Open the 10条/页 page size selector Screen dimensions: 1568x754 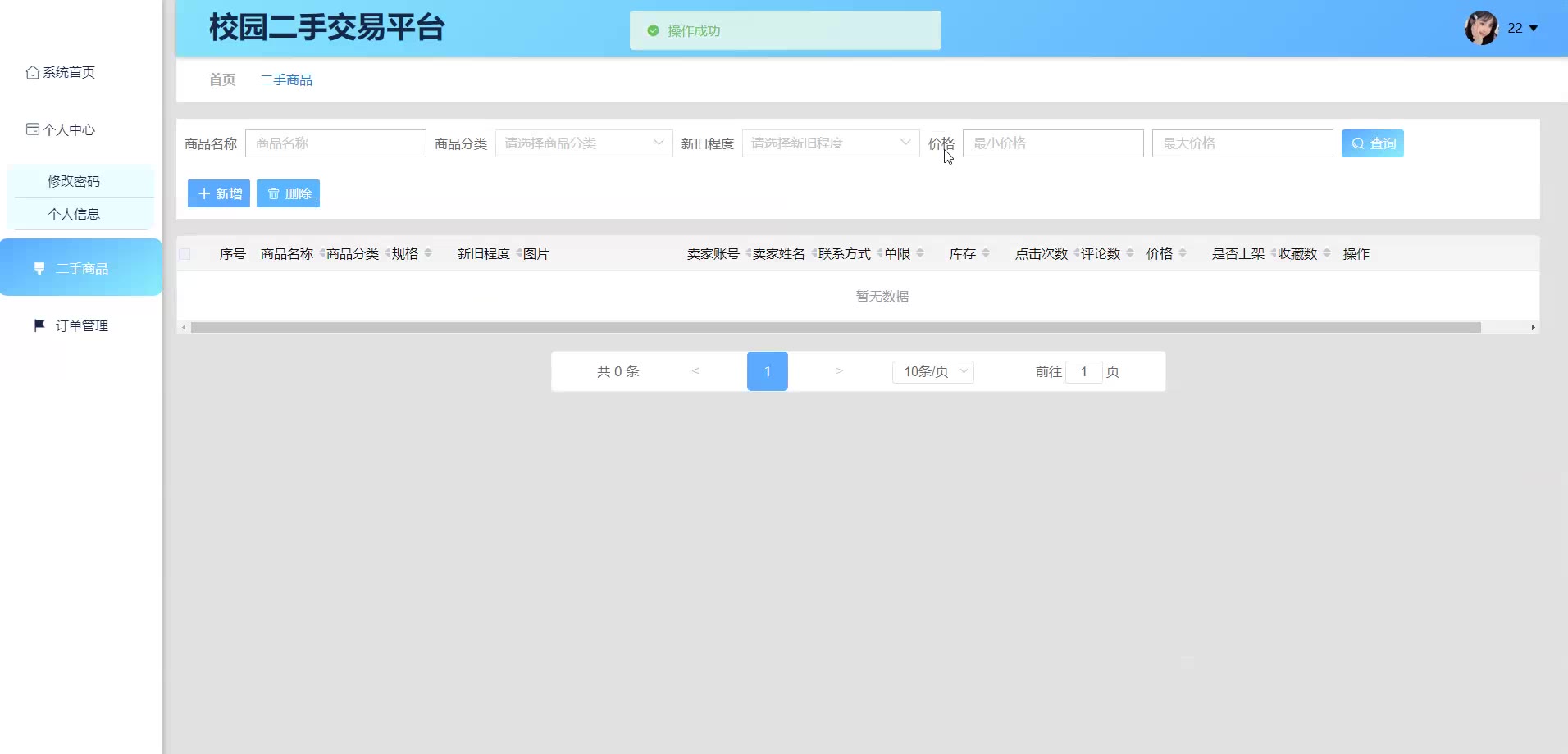[x=932, y=372]
